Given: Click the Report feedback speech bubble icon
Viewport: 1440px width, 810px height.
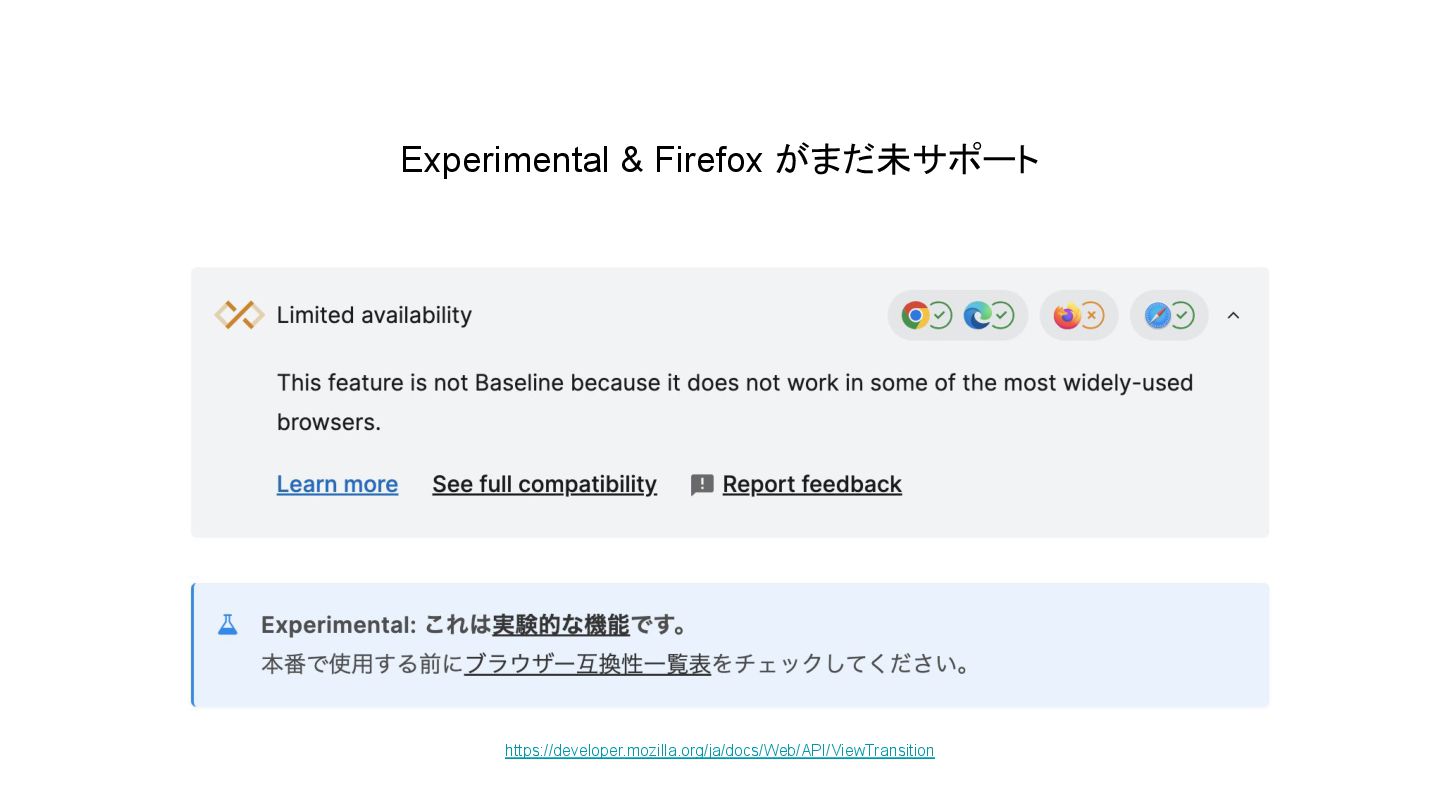Looking at the screenshot, I should (702, 485).
